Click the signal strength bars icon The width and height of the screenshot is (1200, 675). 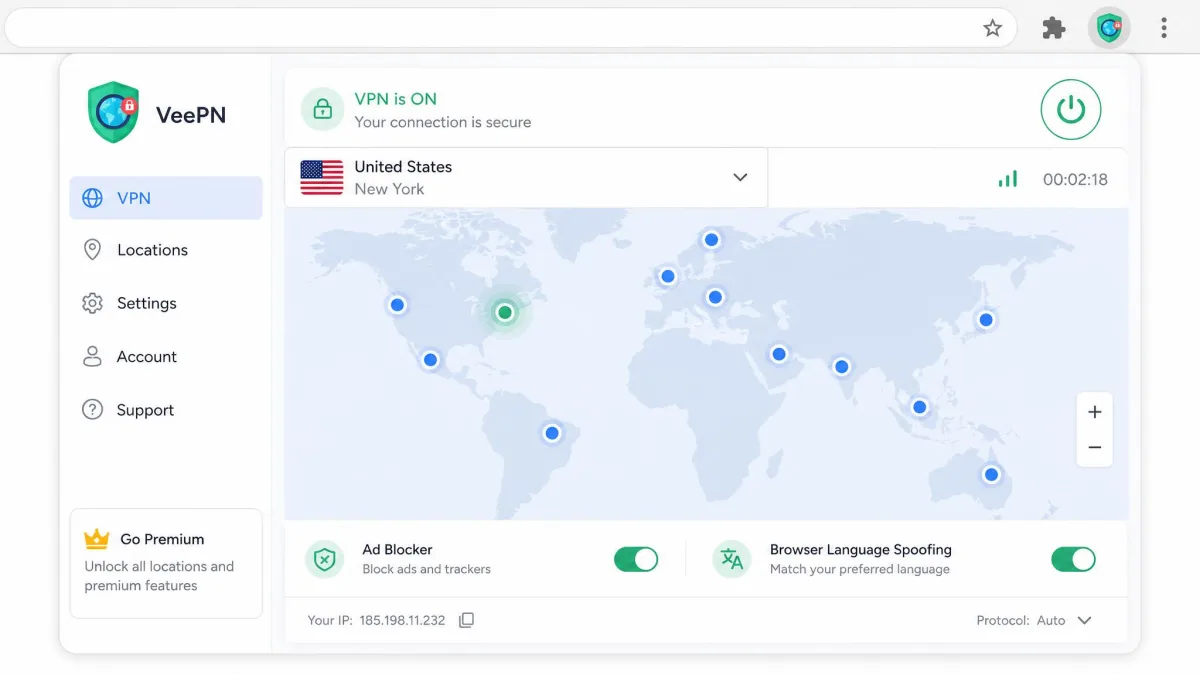[1008, 179]
